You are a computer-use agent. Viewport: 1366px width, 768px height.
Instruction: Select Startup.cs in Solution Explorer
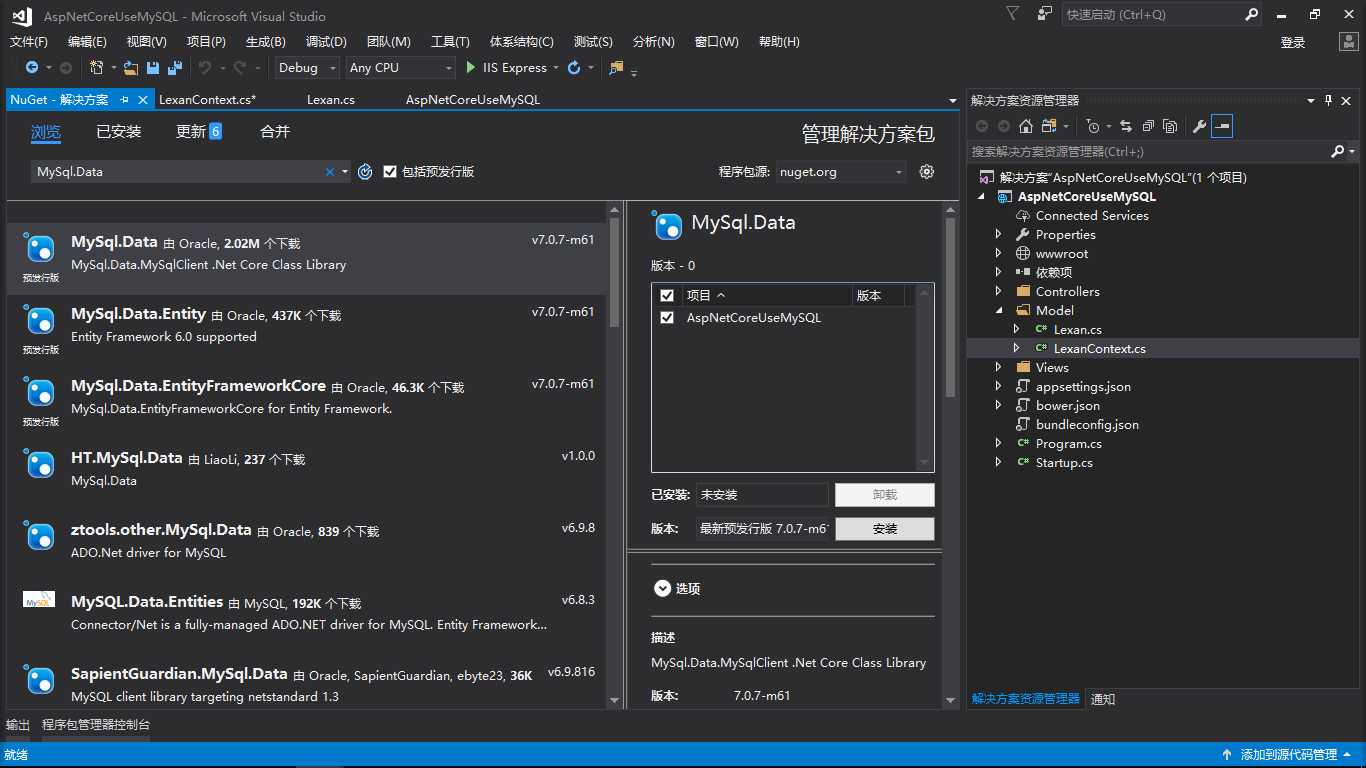coord(1064,463)
